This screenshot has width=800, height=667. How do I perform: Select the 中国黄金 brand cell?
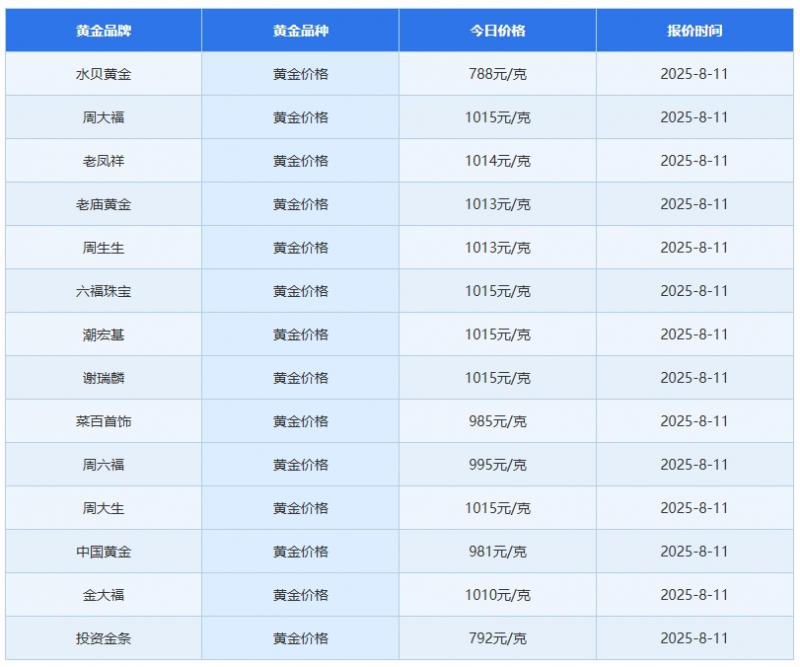click(104, 551)
